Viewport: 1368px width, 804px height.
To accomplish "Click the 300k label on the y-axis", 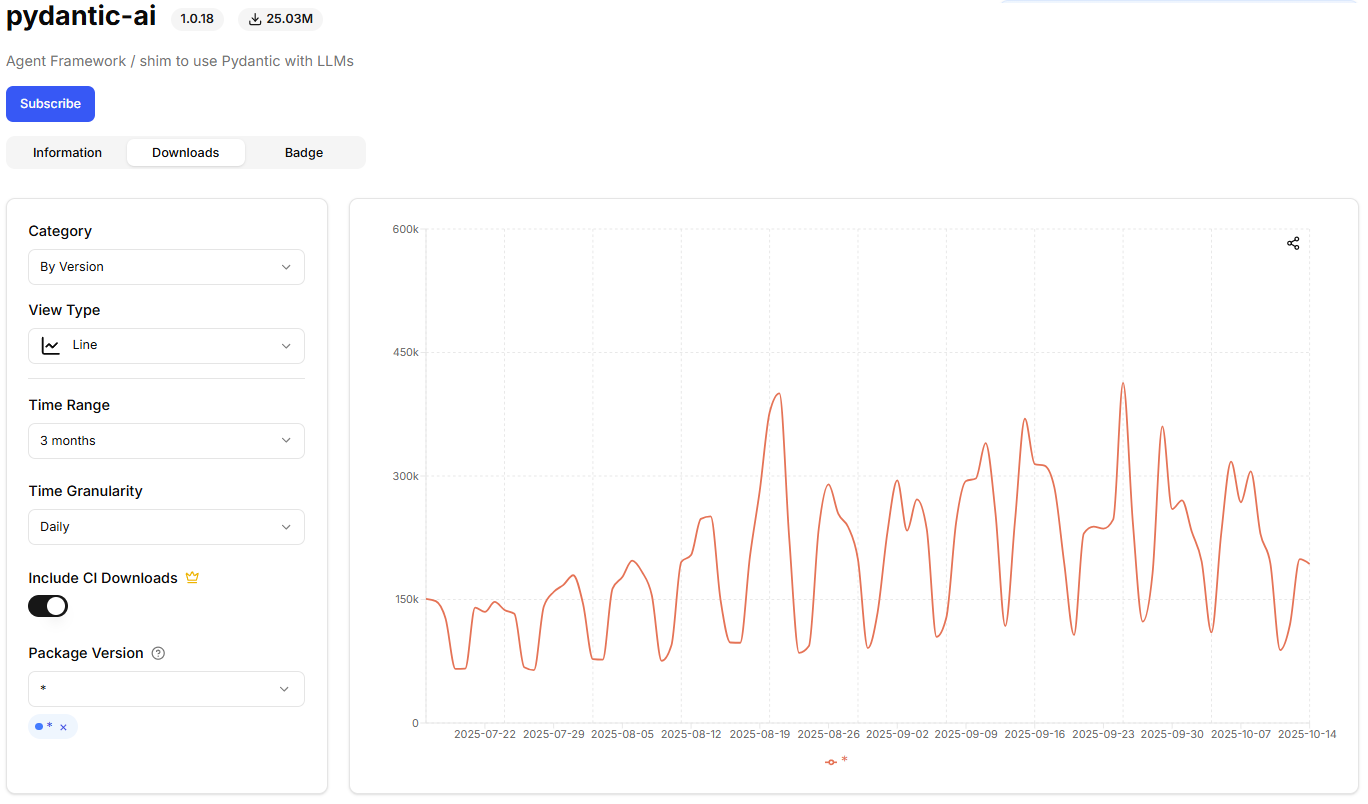I will [x=405, y=476].
